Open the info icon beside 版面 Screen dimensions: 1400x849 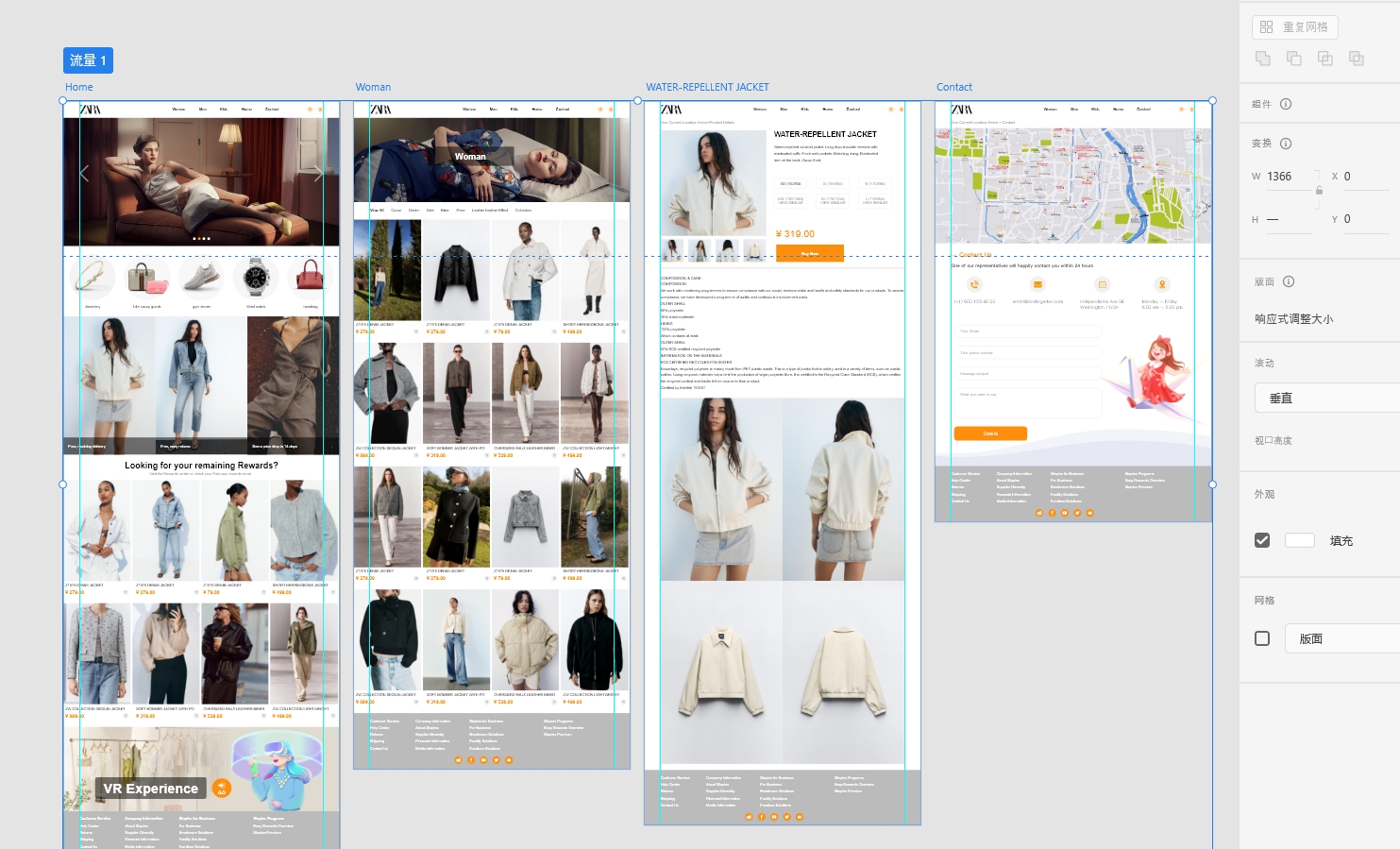[1289, 281]
